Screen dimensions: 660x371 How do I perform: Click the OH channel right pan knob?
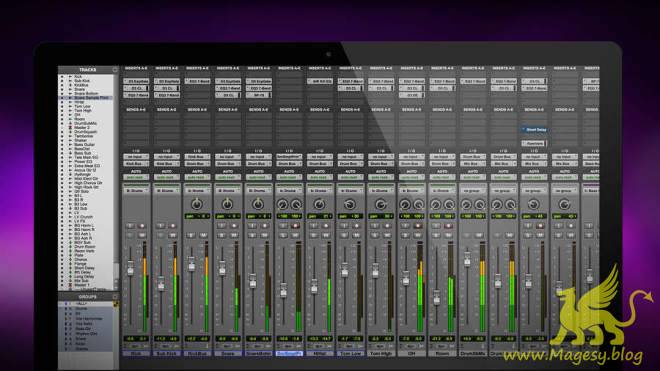[418, 205]
